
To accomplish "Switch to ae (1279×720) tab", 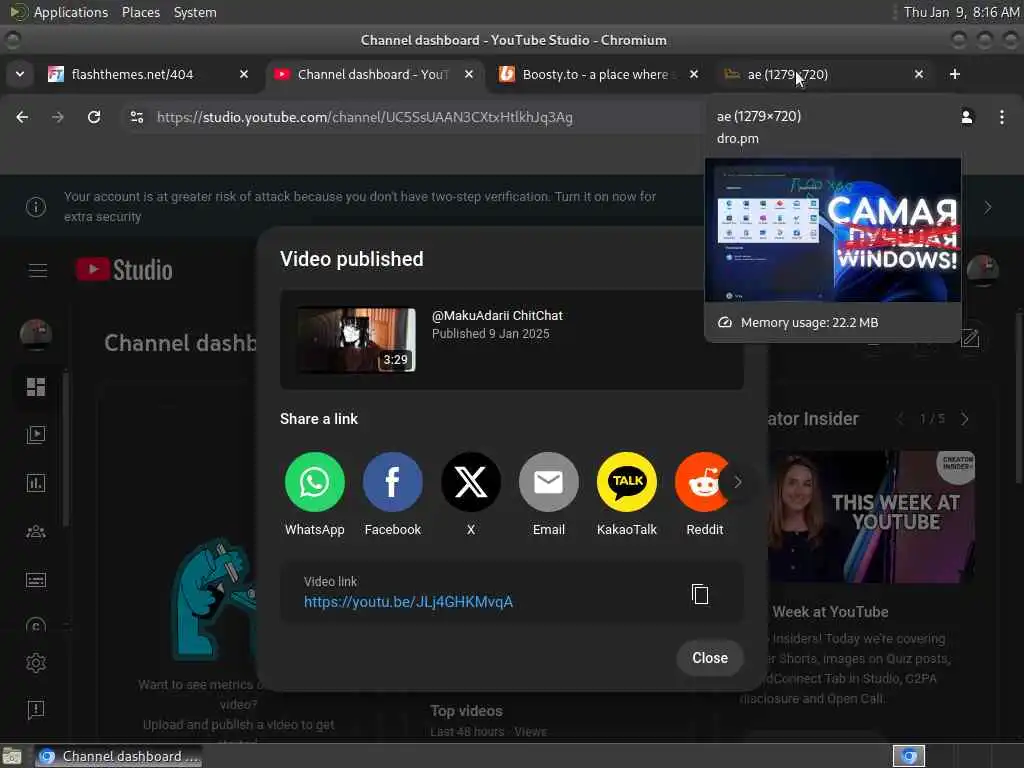I will click(787, 74).
